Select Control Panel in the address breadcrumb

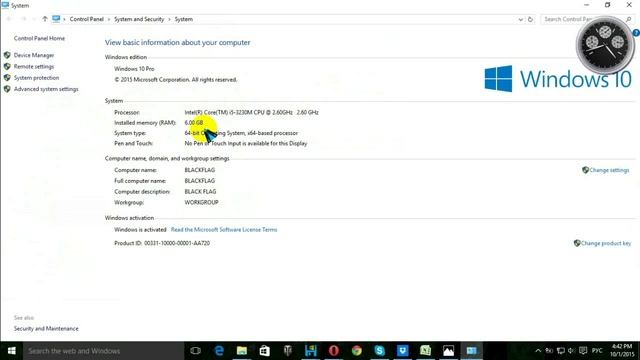pyautogui.click(x=87, y=19)
